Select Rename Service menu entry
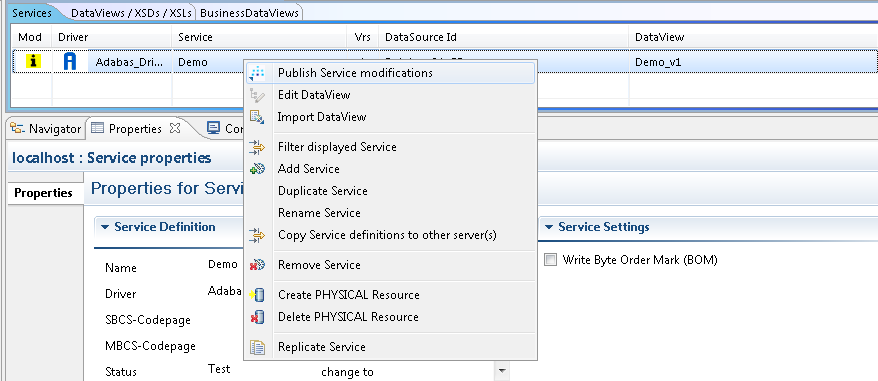 (x=389, y=213)
